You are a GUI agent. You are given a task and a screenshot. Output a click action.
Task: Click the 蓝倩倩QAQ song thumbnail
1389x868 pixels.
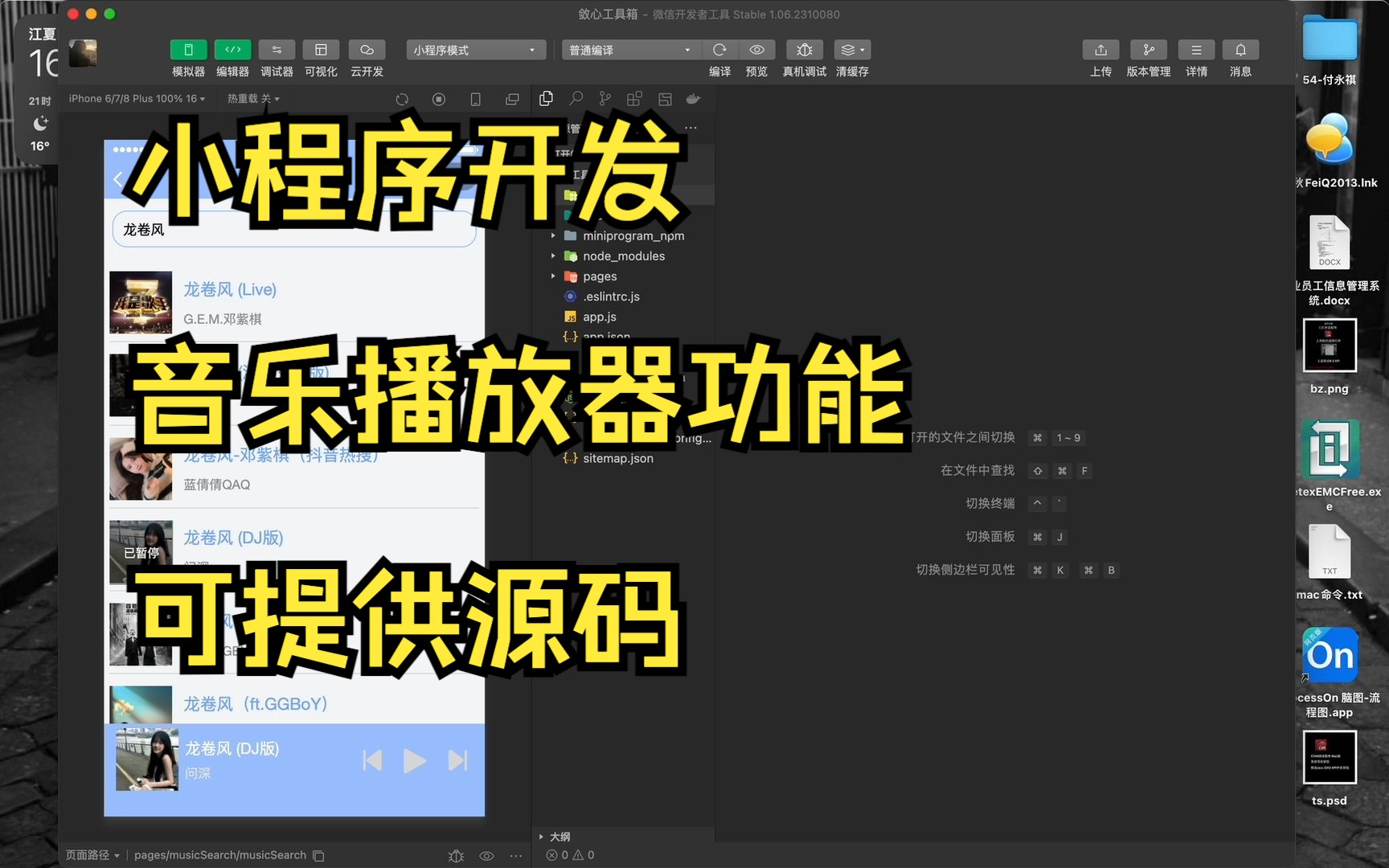click(x=141, y=469)
